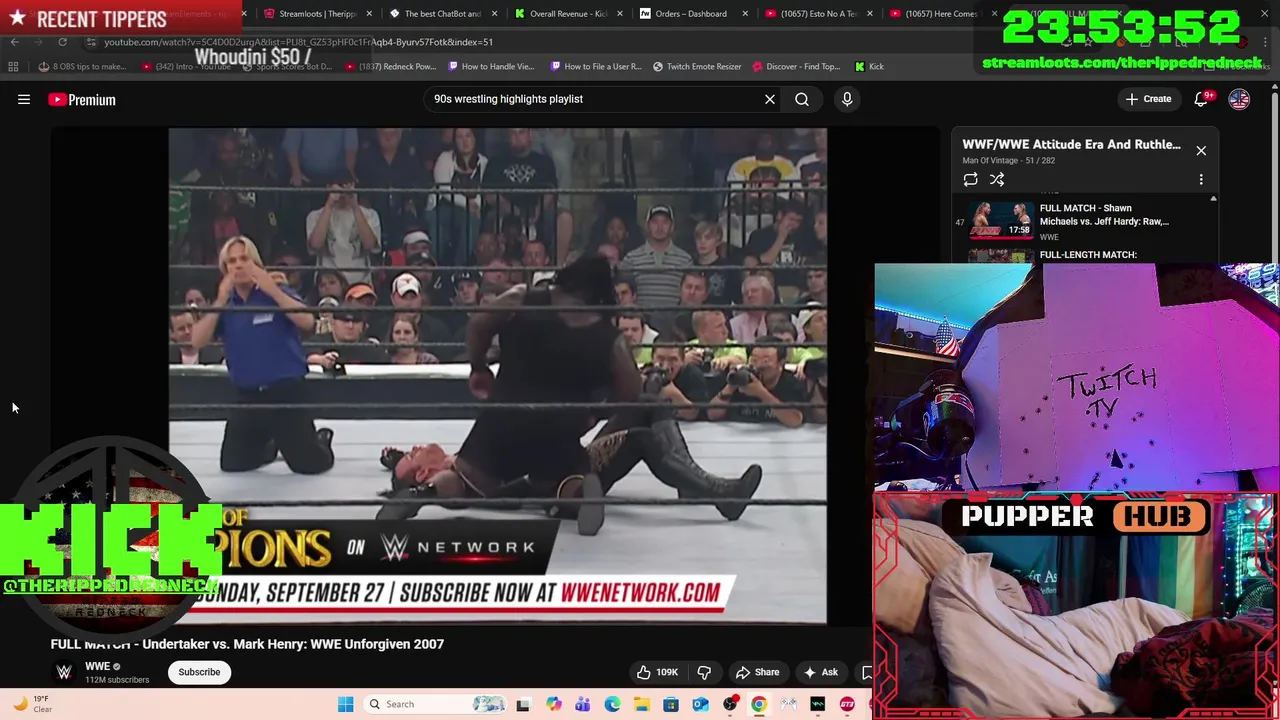This screenshot has height=720, width=1280.
Task: Open OBS Studio taskbar icon
Action: tap(730, 704)
